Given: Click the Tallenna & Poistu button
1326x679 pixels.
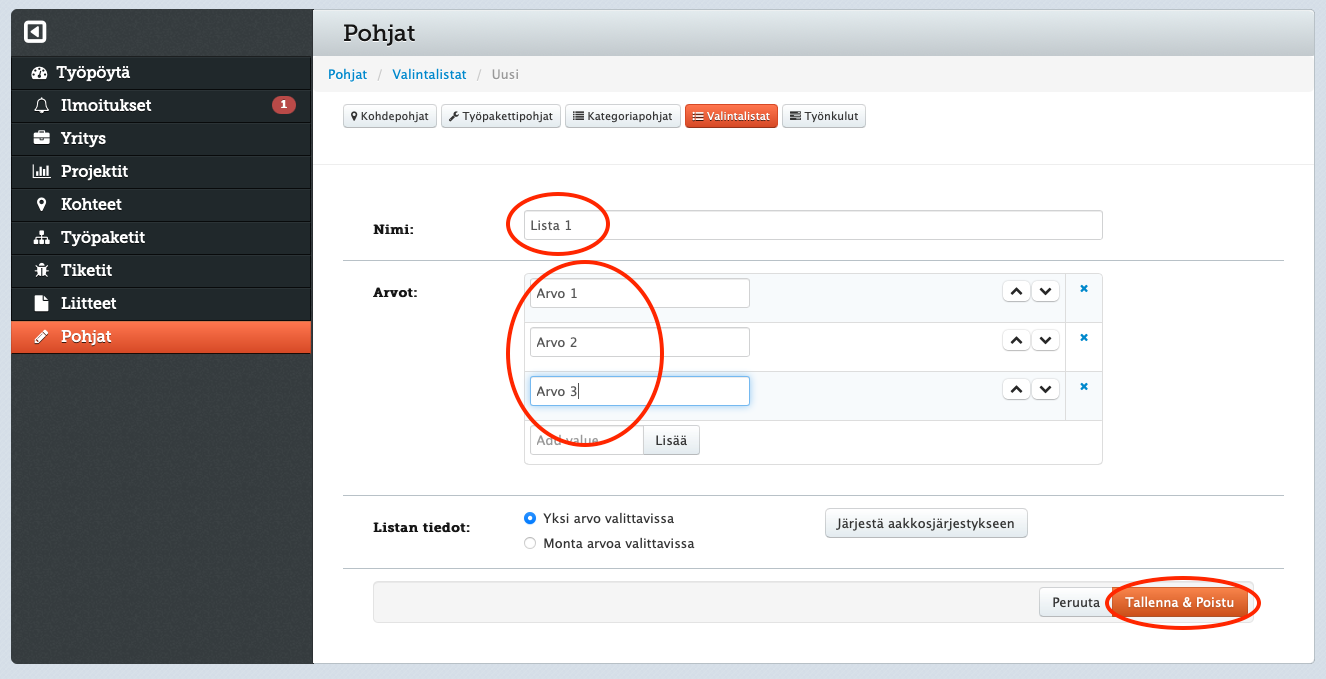Looking at the screenshot, I should click(x=1180, y=603).
